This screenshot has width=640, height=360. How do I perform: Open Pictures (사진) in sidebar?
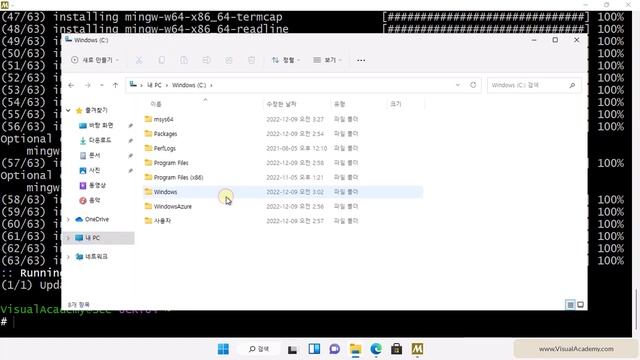(x=94, y=171)
